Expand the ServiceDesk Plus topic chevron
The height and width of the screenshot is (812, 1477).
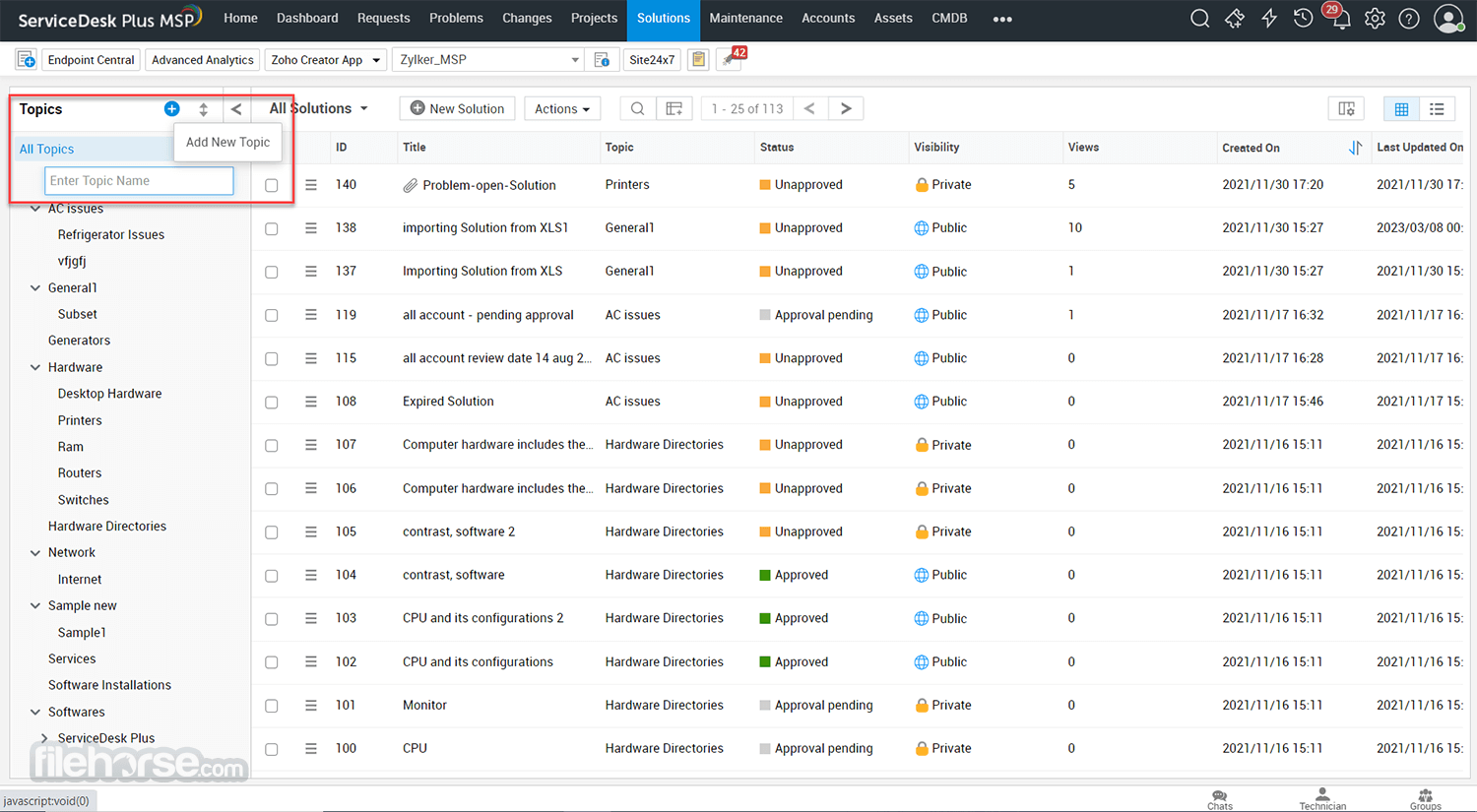[44, 738]
